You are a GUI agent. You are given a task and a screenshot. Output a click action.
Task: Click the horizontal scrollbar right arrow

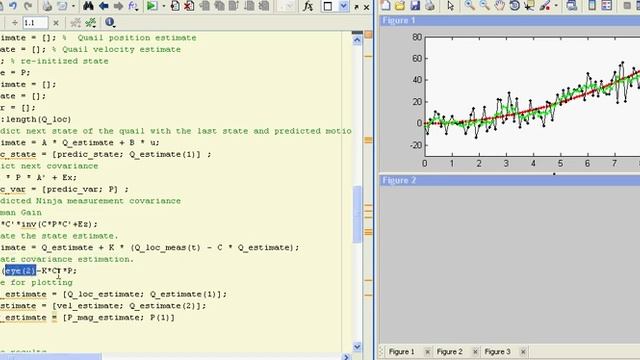pyautogui.click(x=346, y=357)
